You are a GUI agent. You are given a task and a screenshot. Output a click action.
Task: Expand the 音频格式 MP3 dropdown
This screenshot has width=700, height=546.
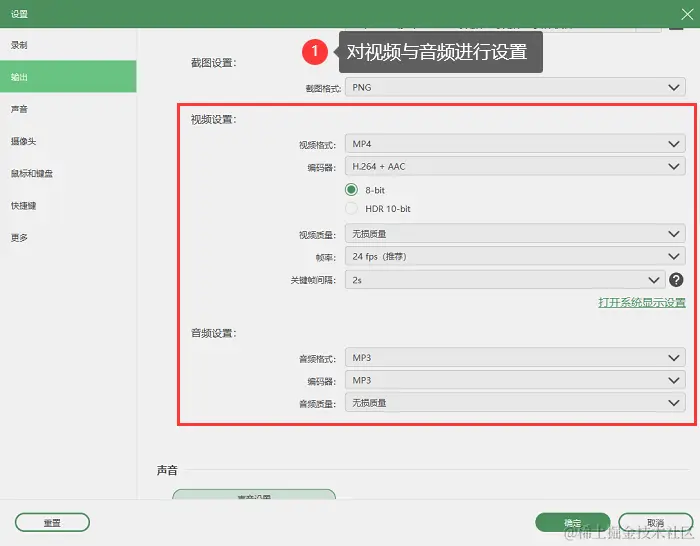(x=515, y=358)
